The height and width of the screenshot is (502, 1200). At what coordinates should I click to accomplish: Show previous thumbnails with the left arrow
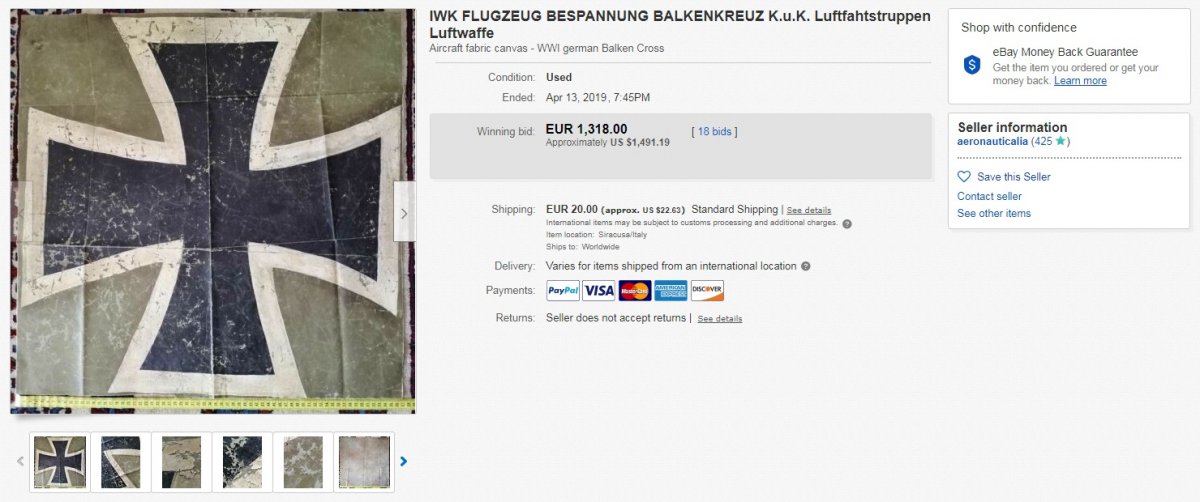pos(19,462)
